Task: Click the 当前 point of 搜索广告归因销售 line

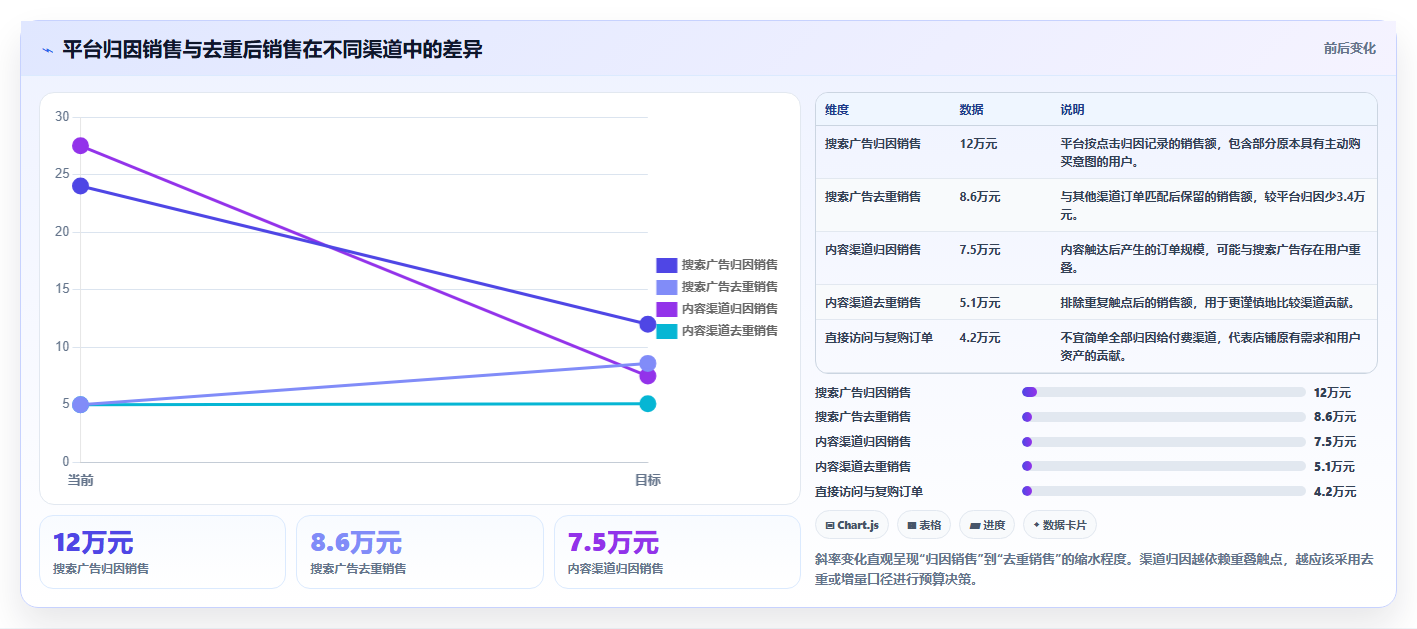Action: pyautogui.click(x=80, y=186)
